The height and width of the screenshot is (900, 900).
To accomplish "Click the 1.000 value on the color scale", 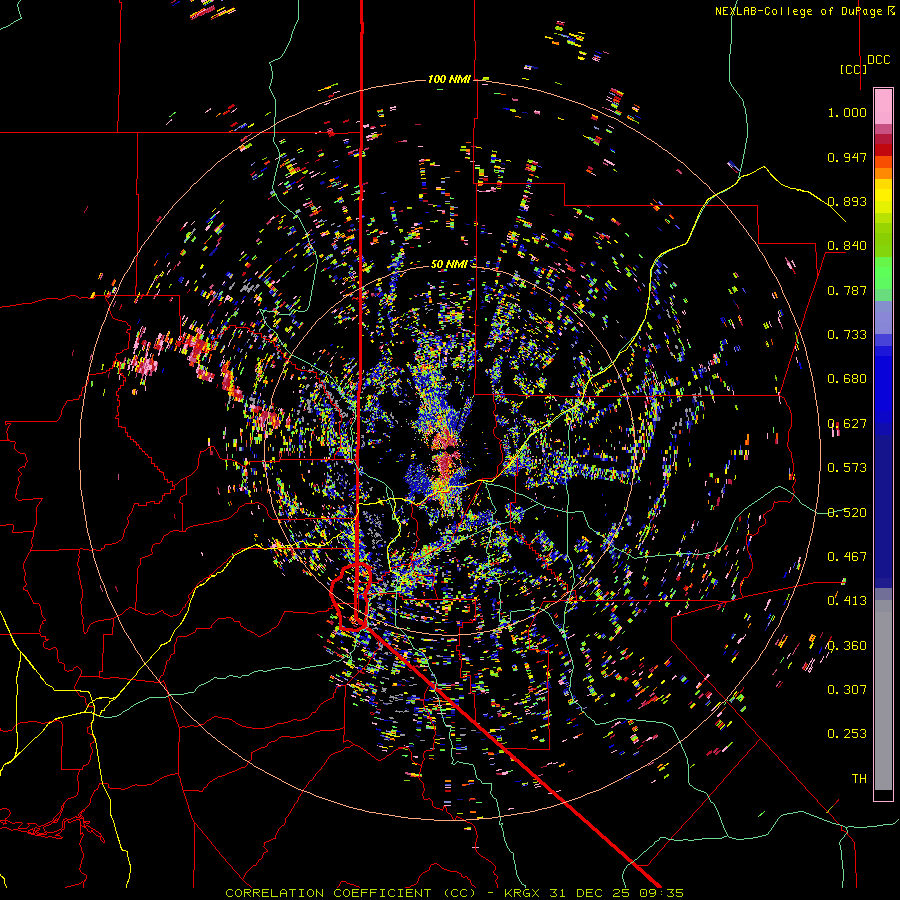I will pyautogui.click(x=847, y=112).
